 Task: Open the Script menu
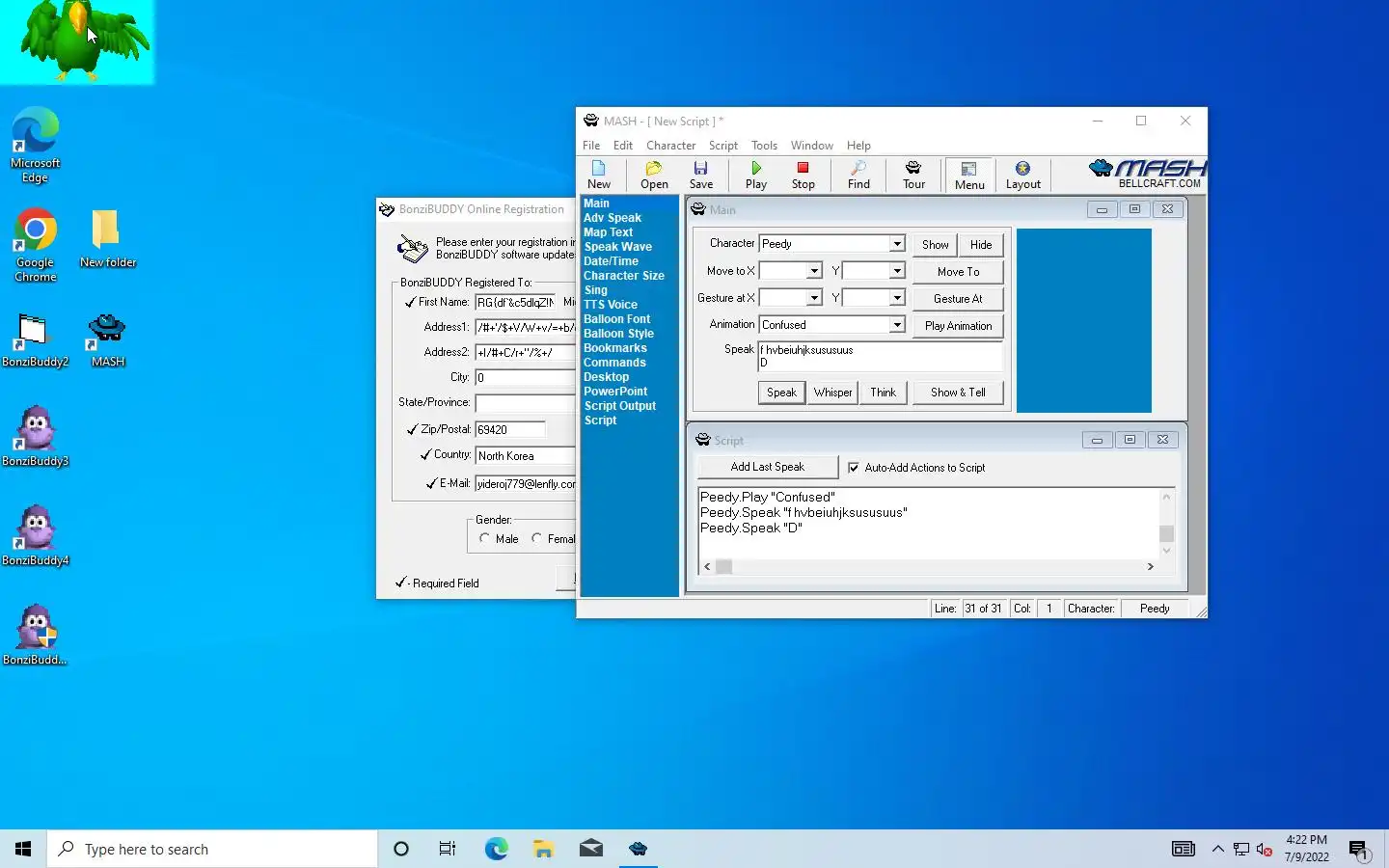[723, 146]
